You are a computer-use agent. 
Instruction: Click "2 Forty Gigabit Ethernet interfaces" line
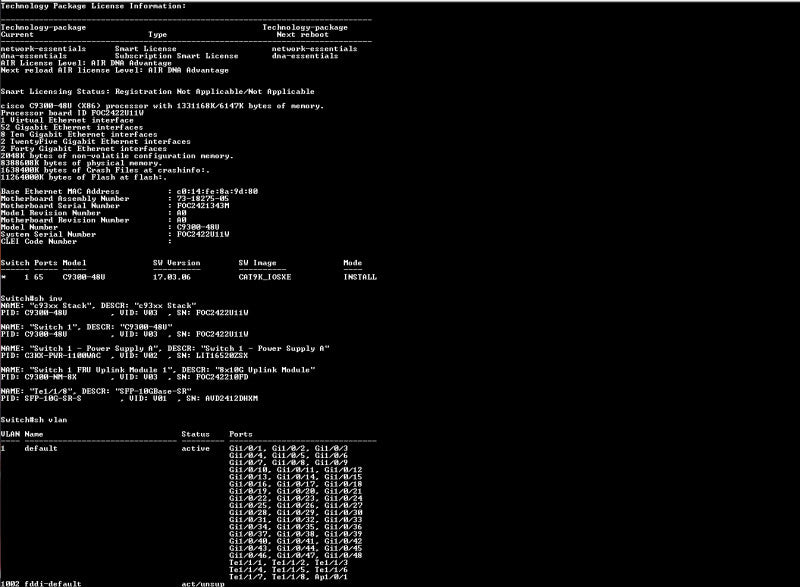[84, 149]
